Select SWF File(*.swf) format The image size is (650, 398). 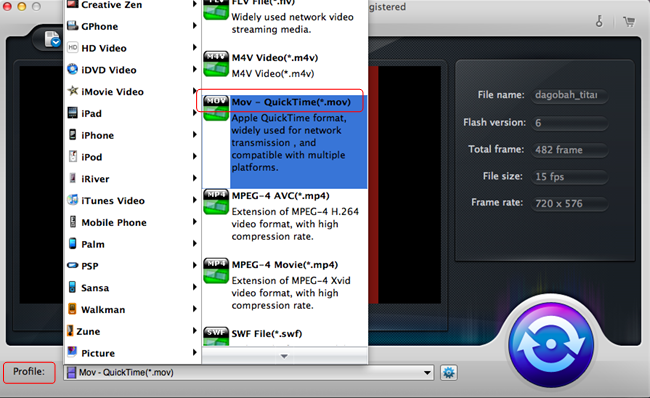point(267,333)
